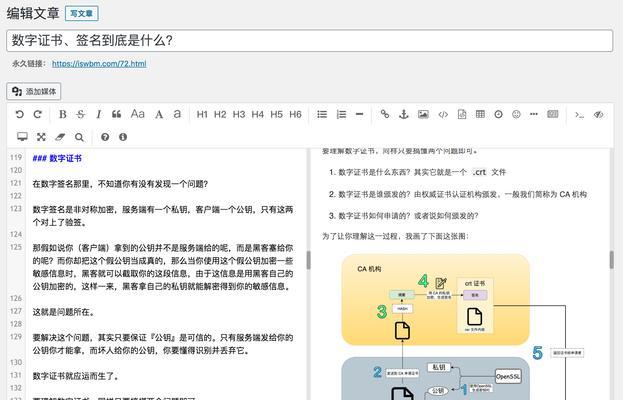This screenshot has height=400, width=623.
Task: Insert H1 heading
Action: [202, 114]
